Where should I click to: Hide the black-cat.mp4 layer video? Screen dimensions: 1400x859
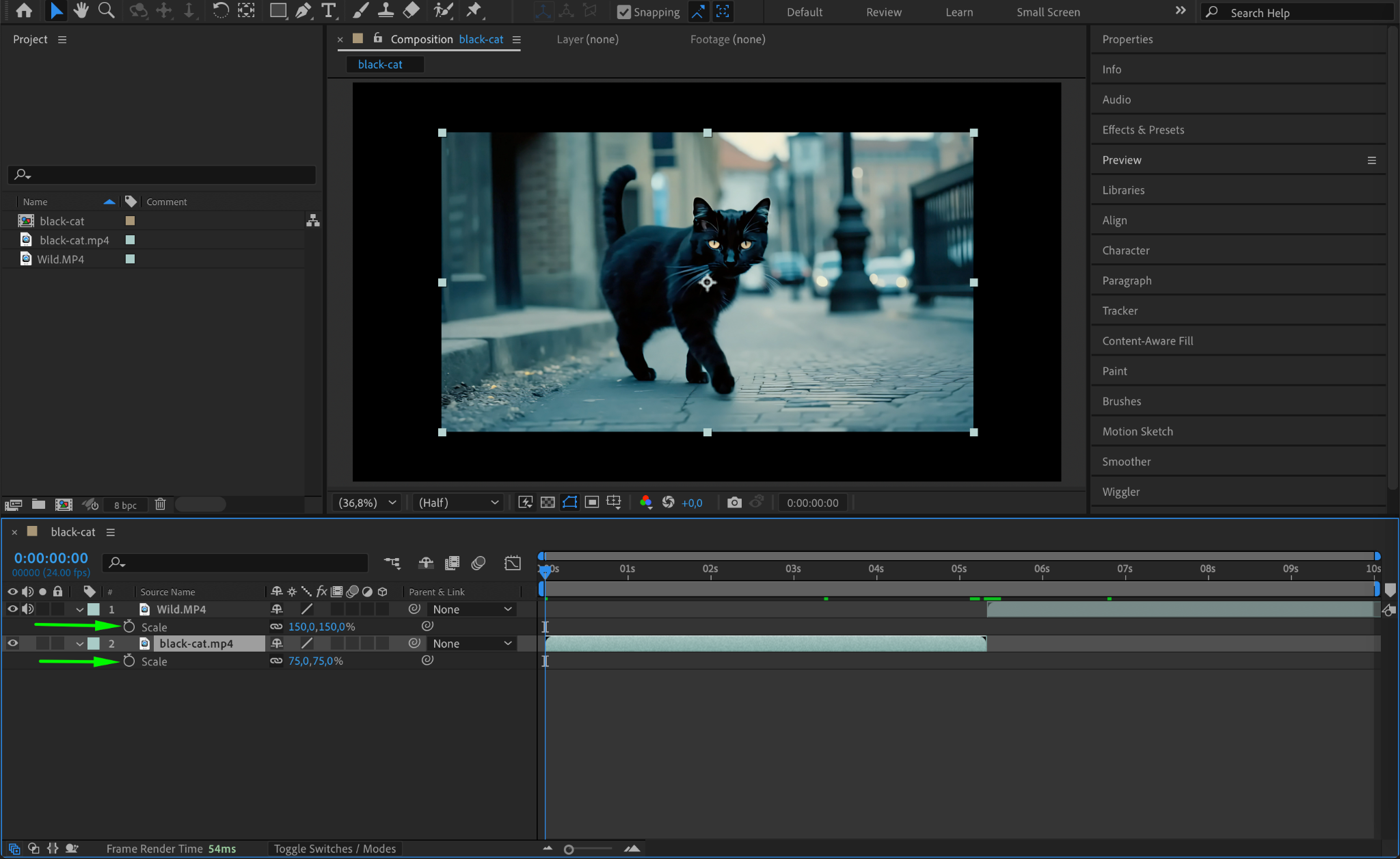point(12,644)
